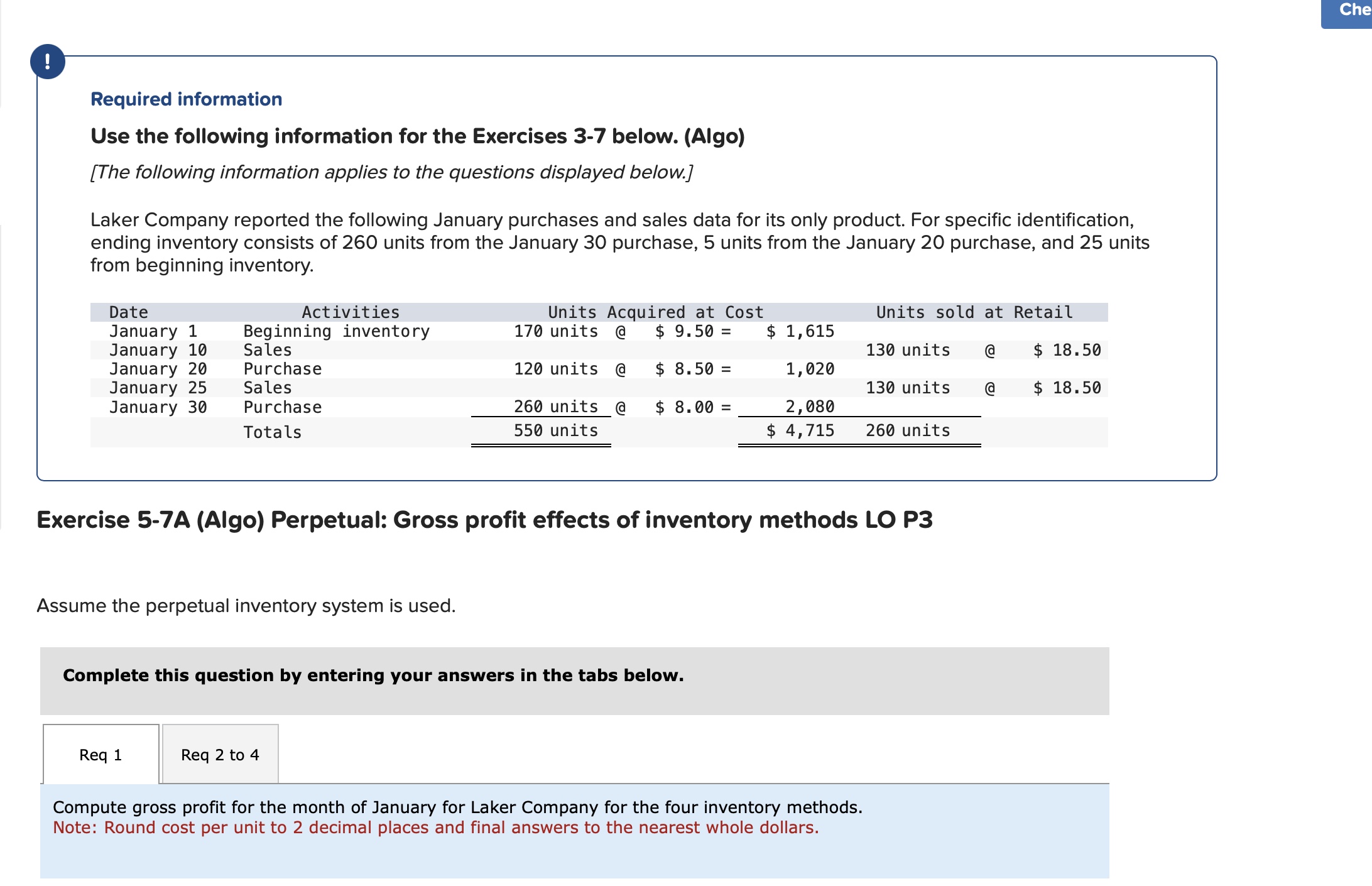Click the 'Activities' column header
1372x886 pixels.
pyautogui.click(x=351, y=312)
